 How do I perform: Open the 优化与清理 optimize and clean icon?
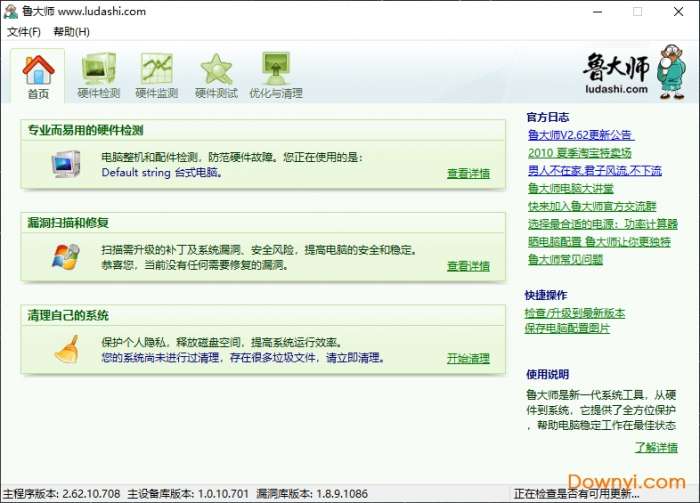(276, 69)
